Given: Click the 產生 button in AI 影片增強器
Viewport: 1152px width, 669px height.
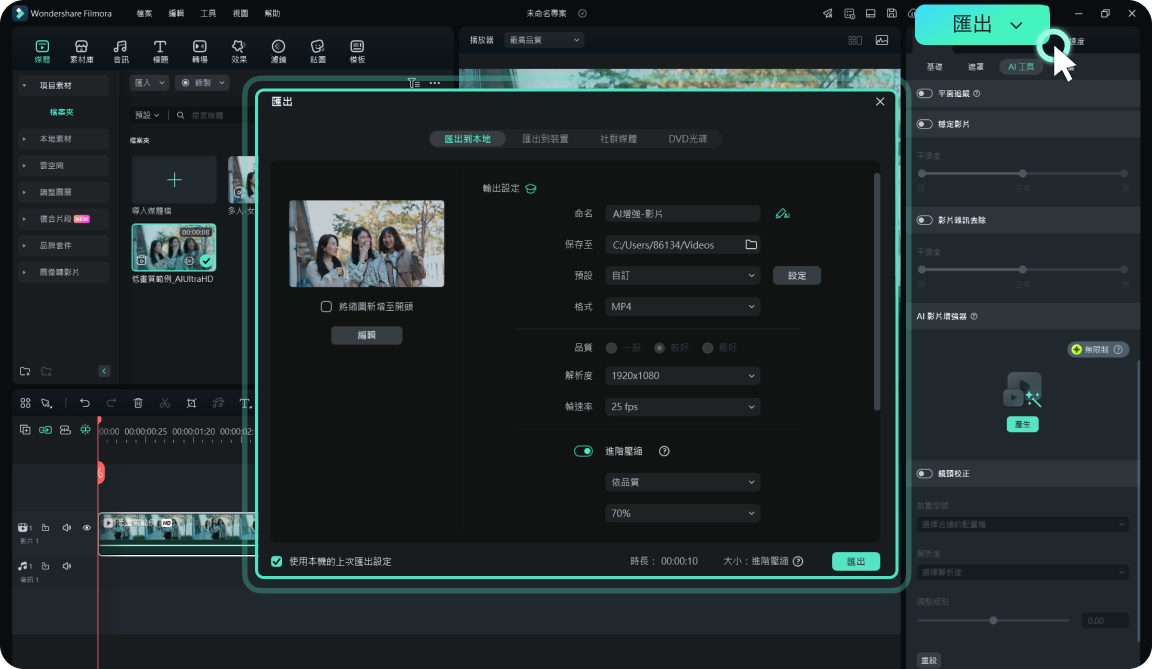Looking at the screenshot, I should pyautogui.click(x=1022, y=424).
